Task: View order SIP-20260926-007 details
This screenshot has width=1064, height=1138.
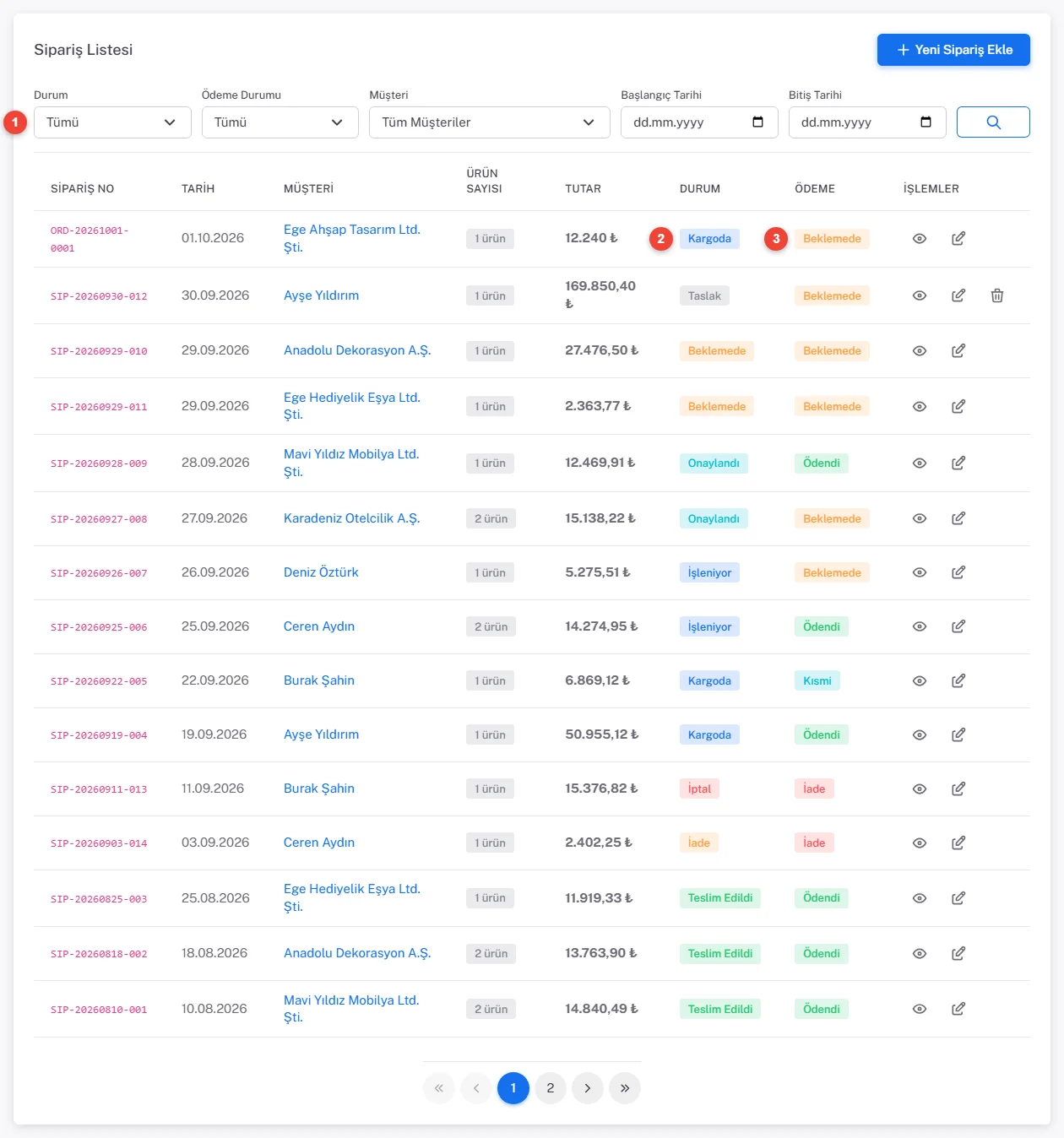Action: point(920,572)
